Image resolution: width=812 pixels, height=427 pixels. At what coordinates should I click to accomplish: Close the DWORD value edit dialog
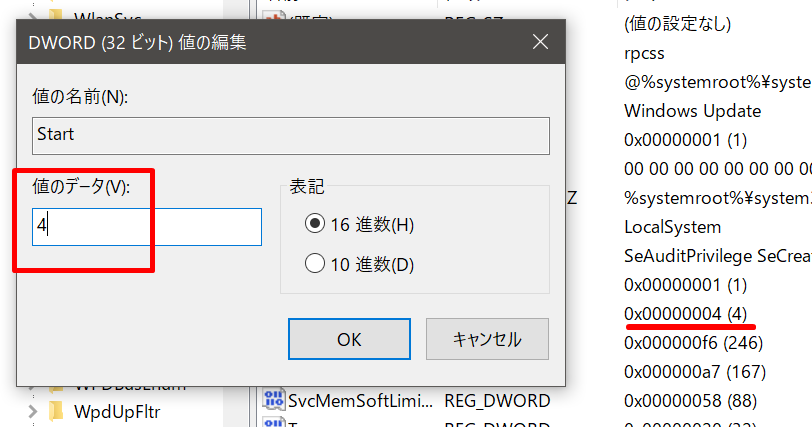tap(540, 42)
